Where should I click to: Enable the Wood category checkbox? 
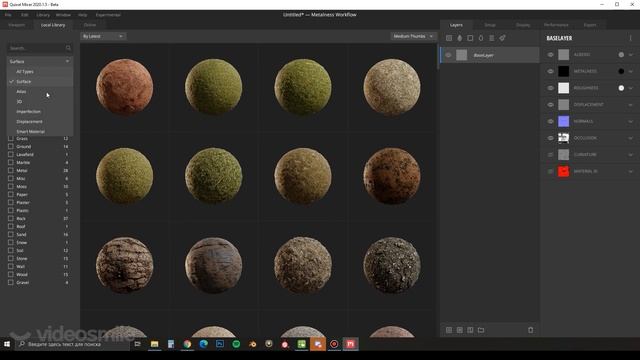click(x=11, y=274)
